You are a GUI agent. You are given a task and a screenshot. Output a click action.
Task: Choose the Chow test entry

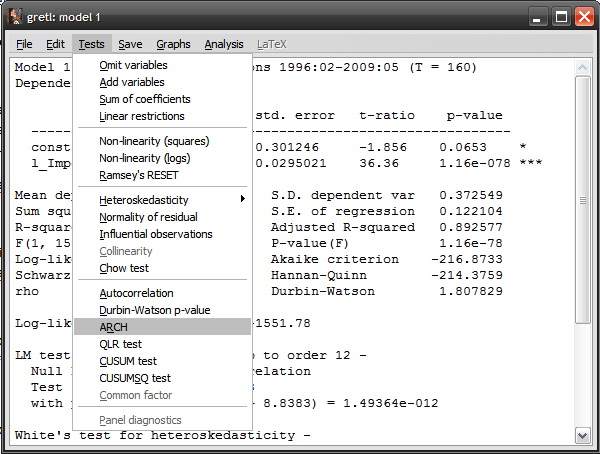coord(124,268)
